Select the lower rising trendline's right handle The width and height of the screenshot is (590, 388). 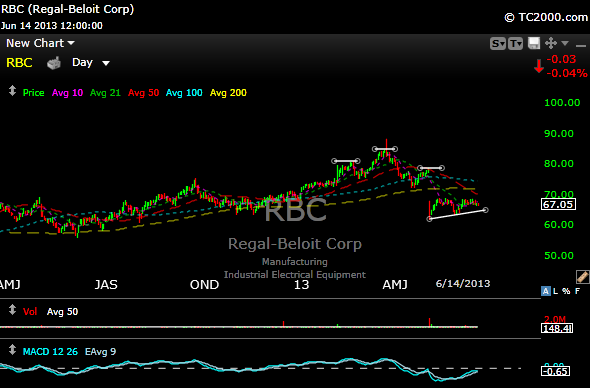click(485, 210)
